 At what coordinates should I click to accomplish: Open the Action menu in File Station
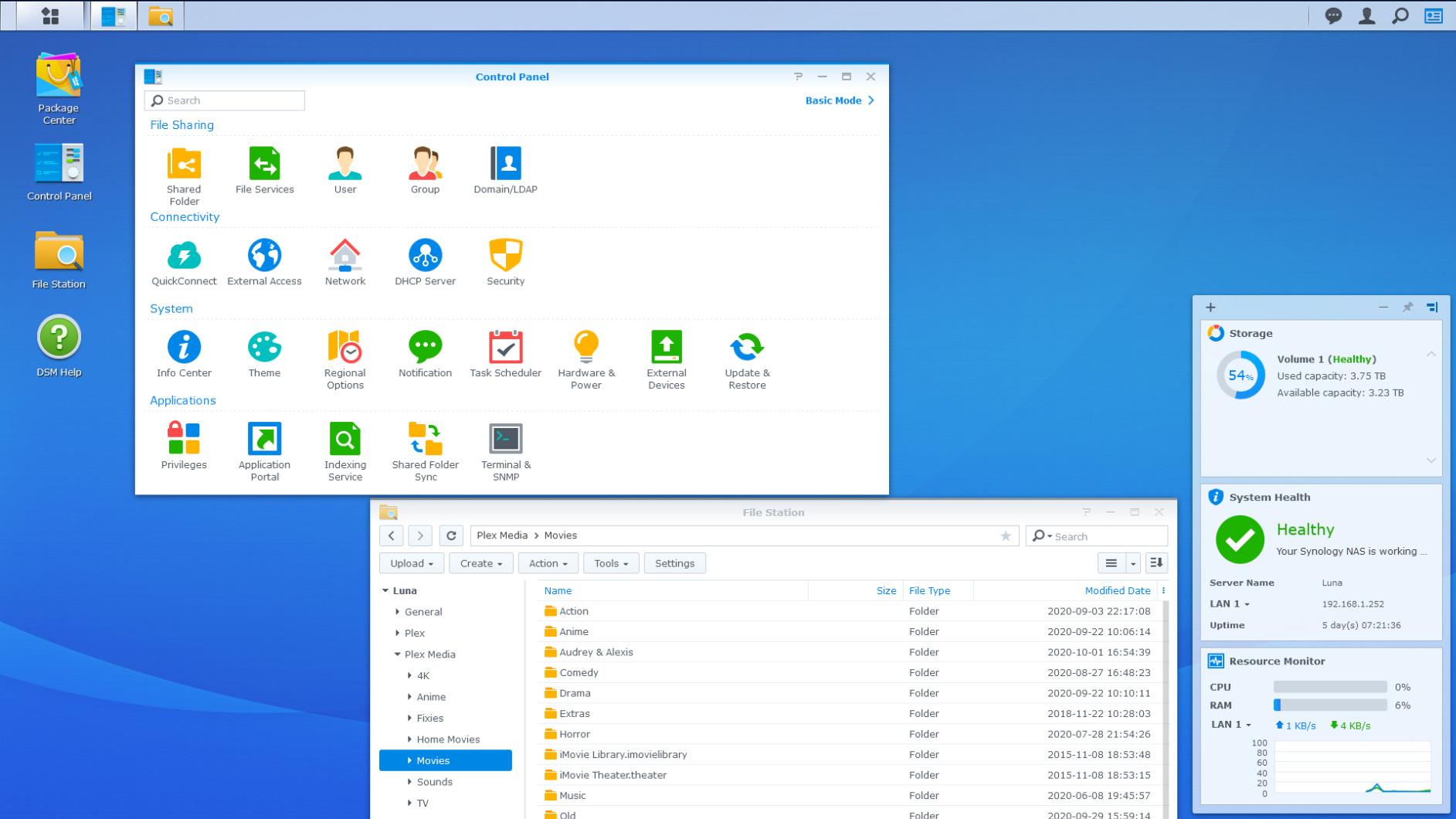coord(547,563)
